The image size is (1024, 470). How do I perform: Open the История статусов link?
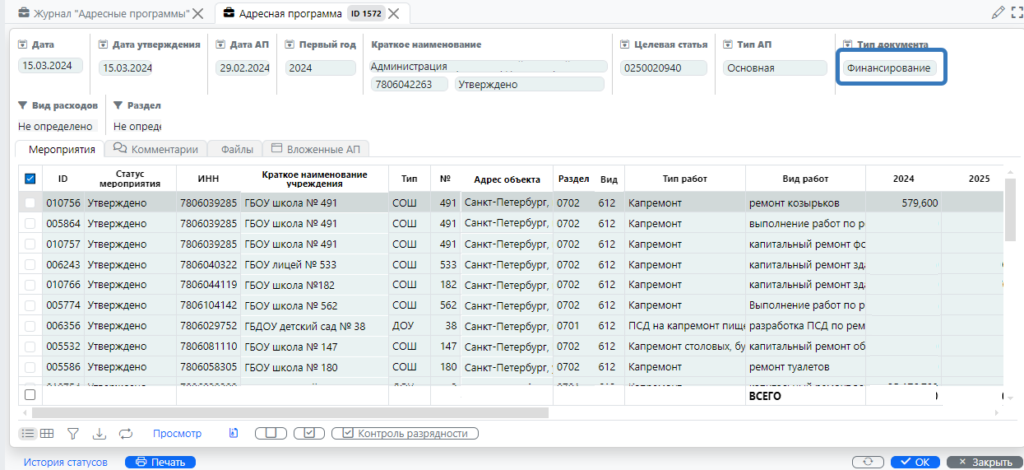65,462
